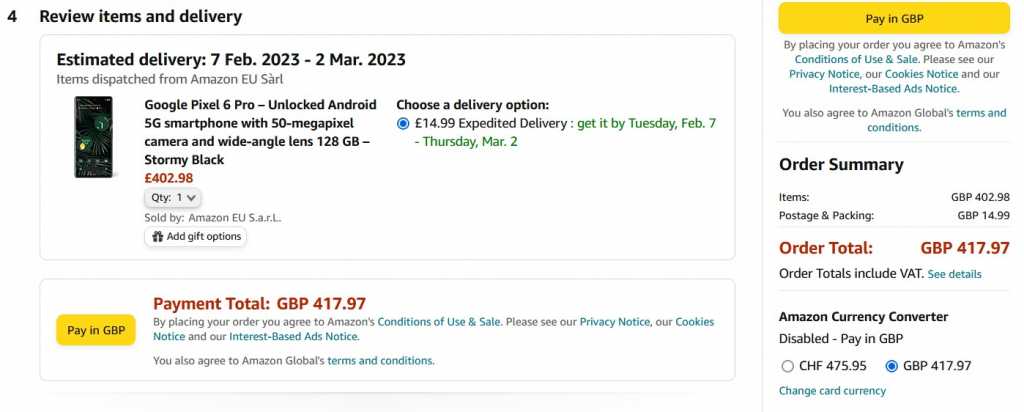Click the Change card currency link
Viewport: 1024px width, 412px height.
(x=832, y=391)
